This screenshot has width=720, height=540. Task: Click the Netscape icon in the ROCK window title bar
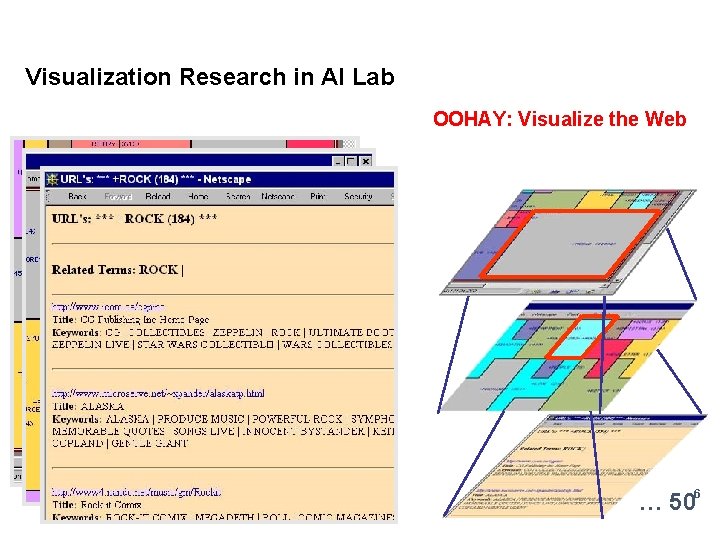[x=53, y=179]
